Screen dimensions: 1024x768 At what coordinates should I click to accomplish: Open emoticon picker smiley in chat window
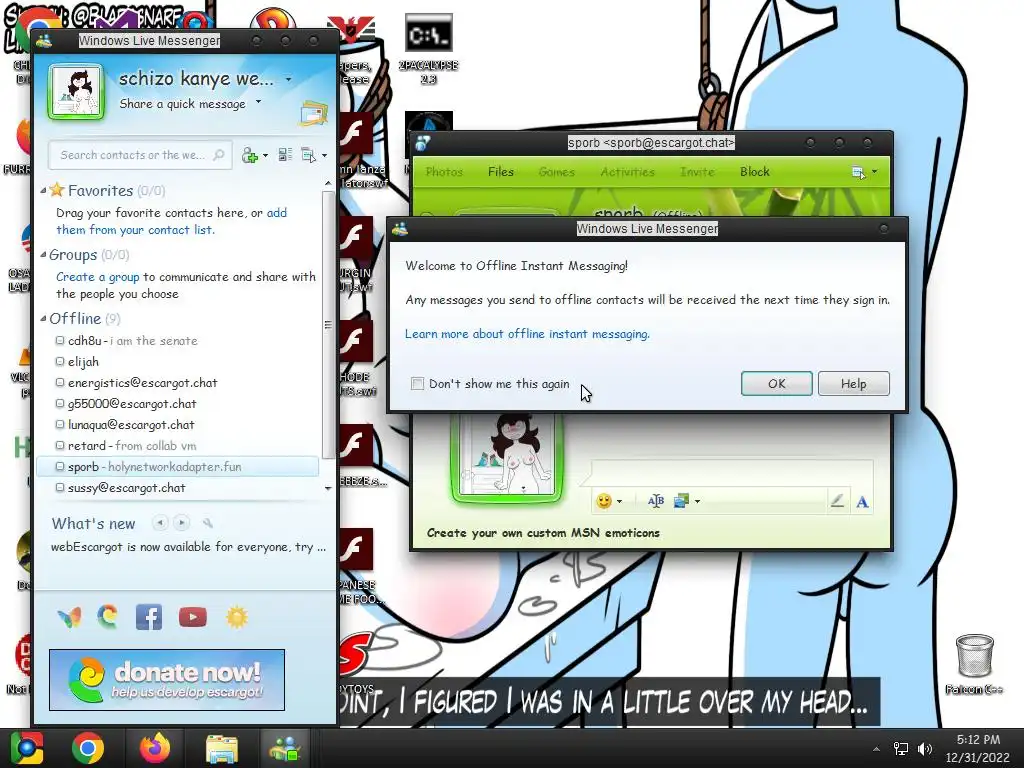tap(604, 501)
